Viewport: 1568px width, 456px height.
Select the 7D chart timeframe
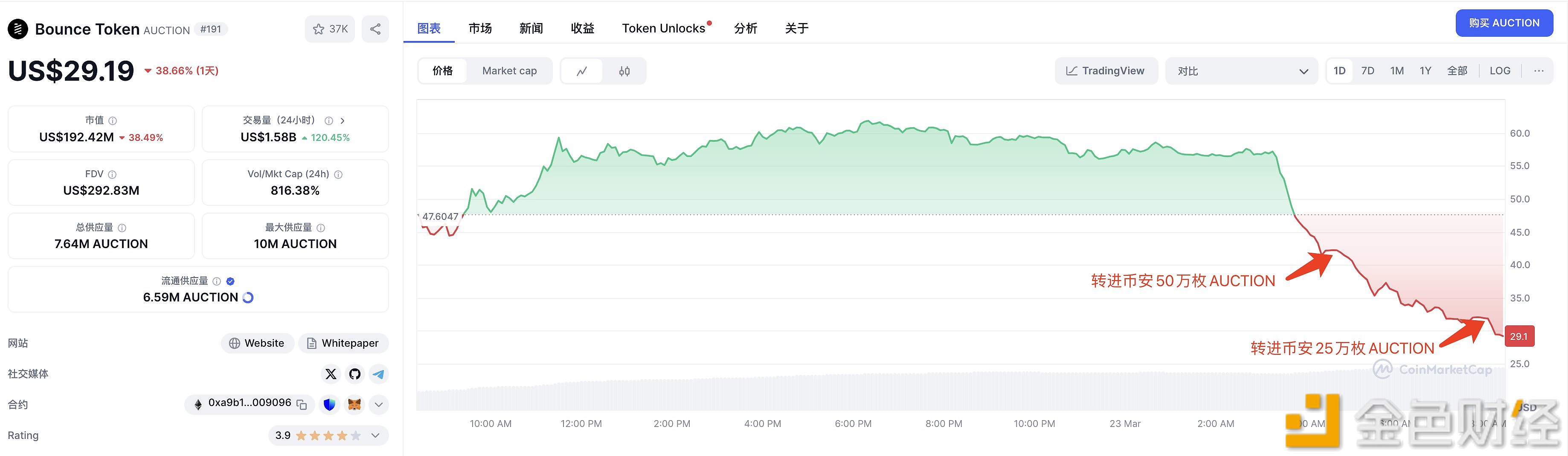1368,71
